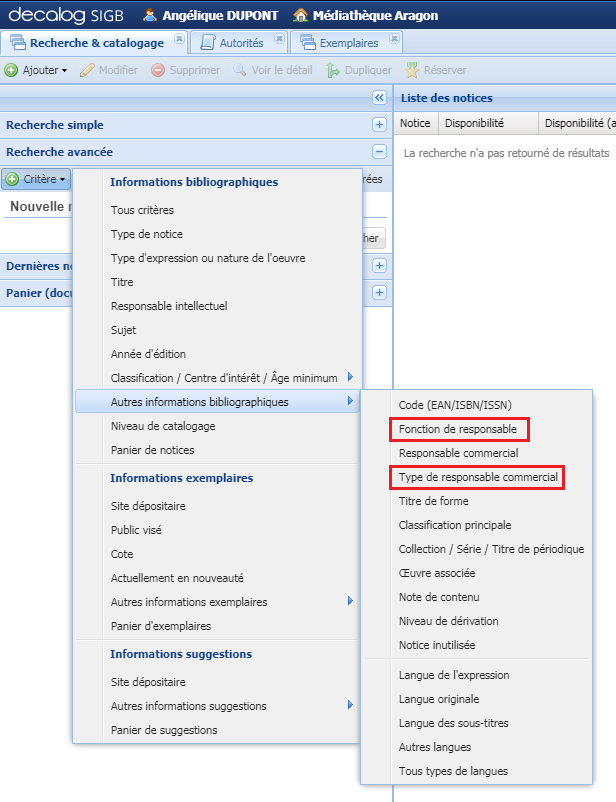This screenshot has width=616, height=802.
Task: Expand the Recherche simple section
Action: [379, 125]
